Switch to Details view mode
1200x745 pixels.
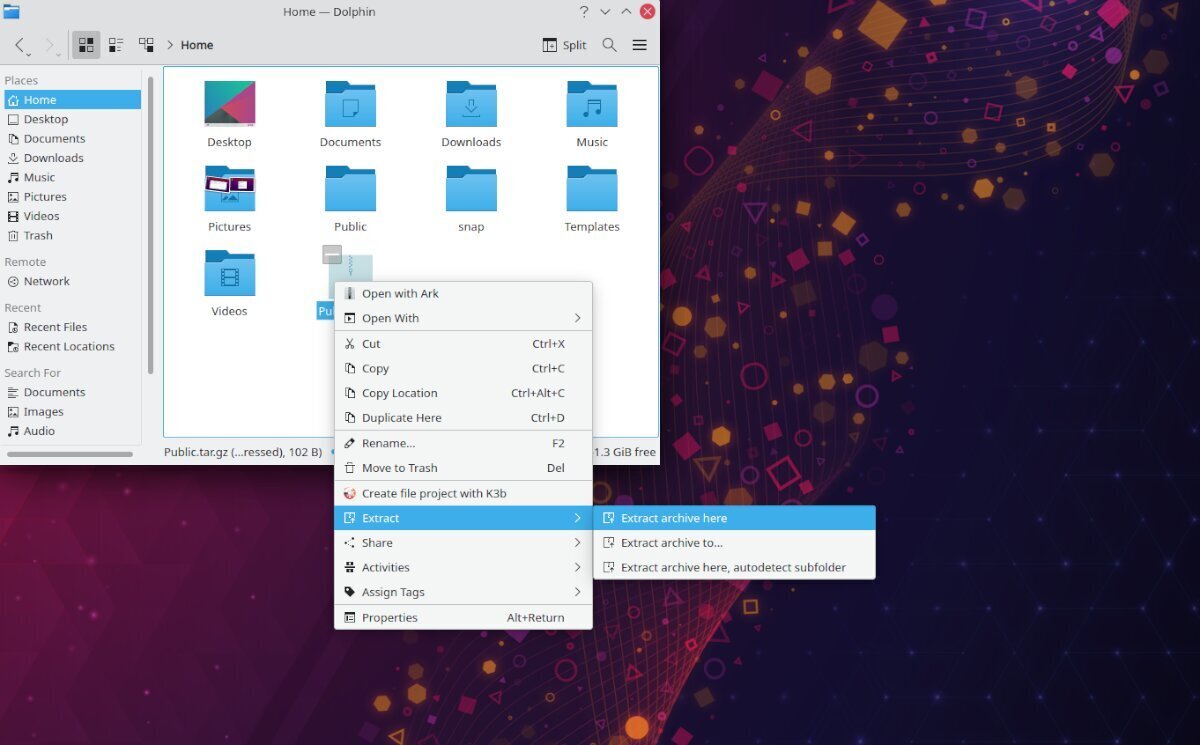point(146,45)
